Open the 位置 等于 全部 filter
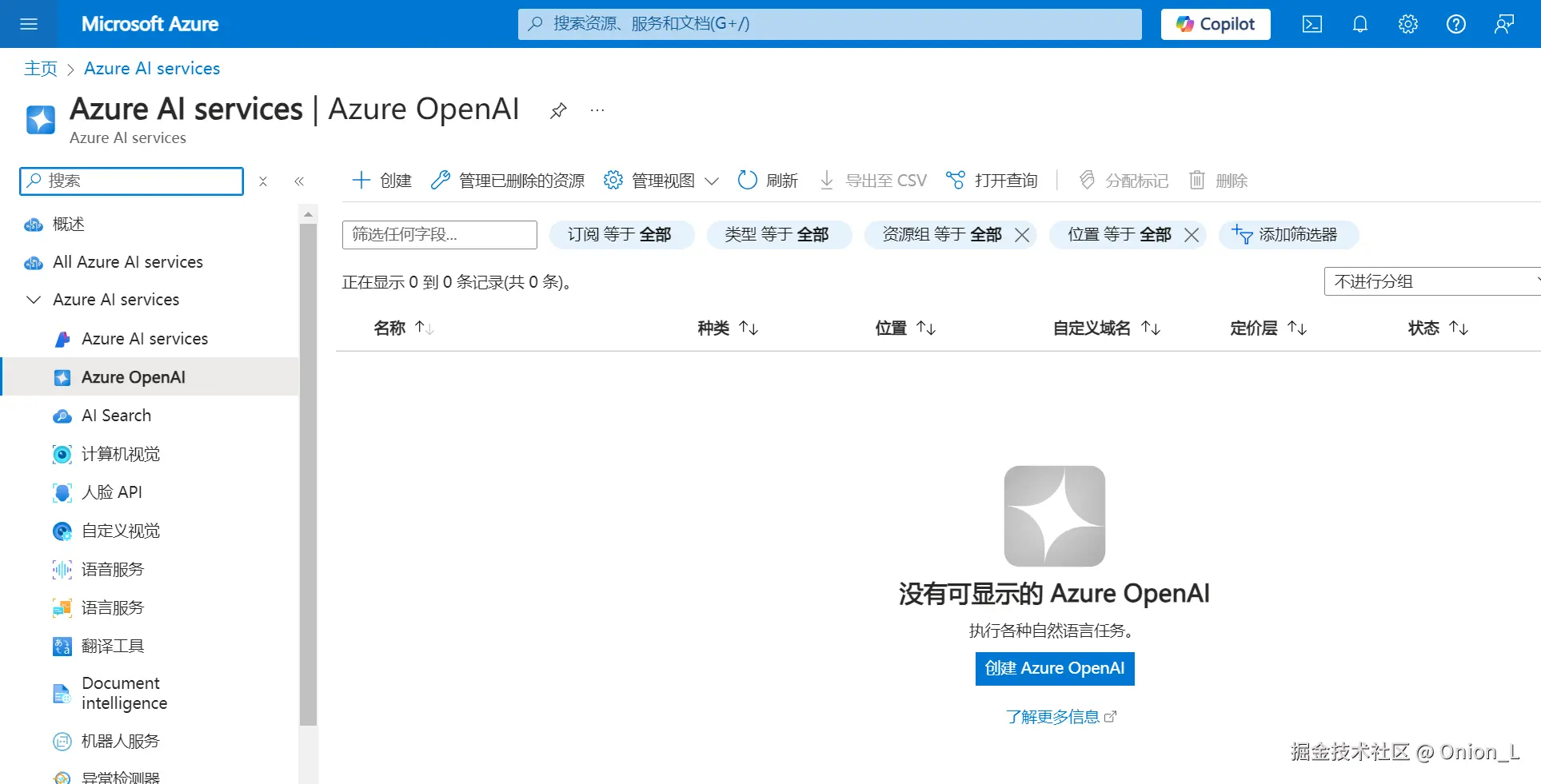 (x=1119, y=235)
